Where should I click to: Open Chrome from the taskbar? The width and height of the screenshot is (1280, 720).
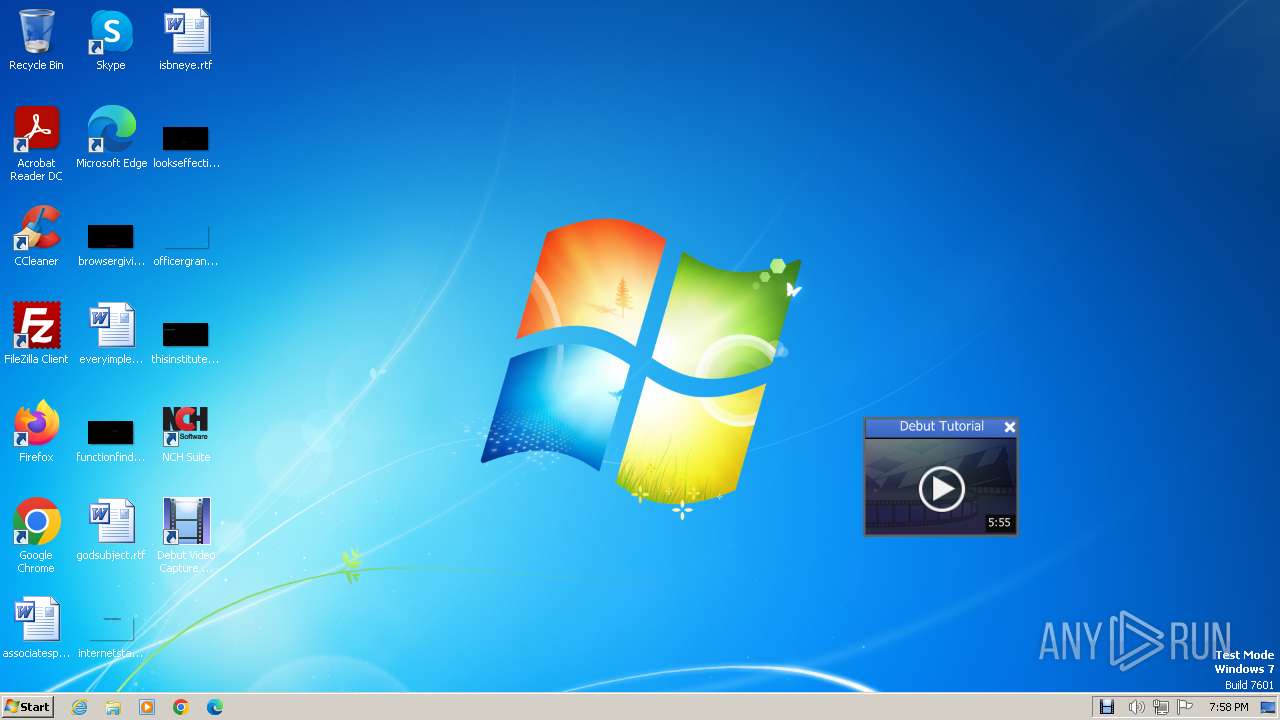pyautogui.click(x=181, y=707)
